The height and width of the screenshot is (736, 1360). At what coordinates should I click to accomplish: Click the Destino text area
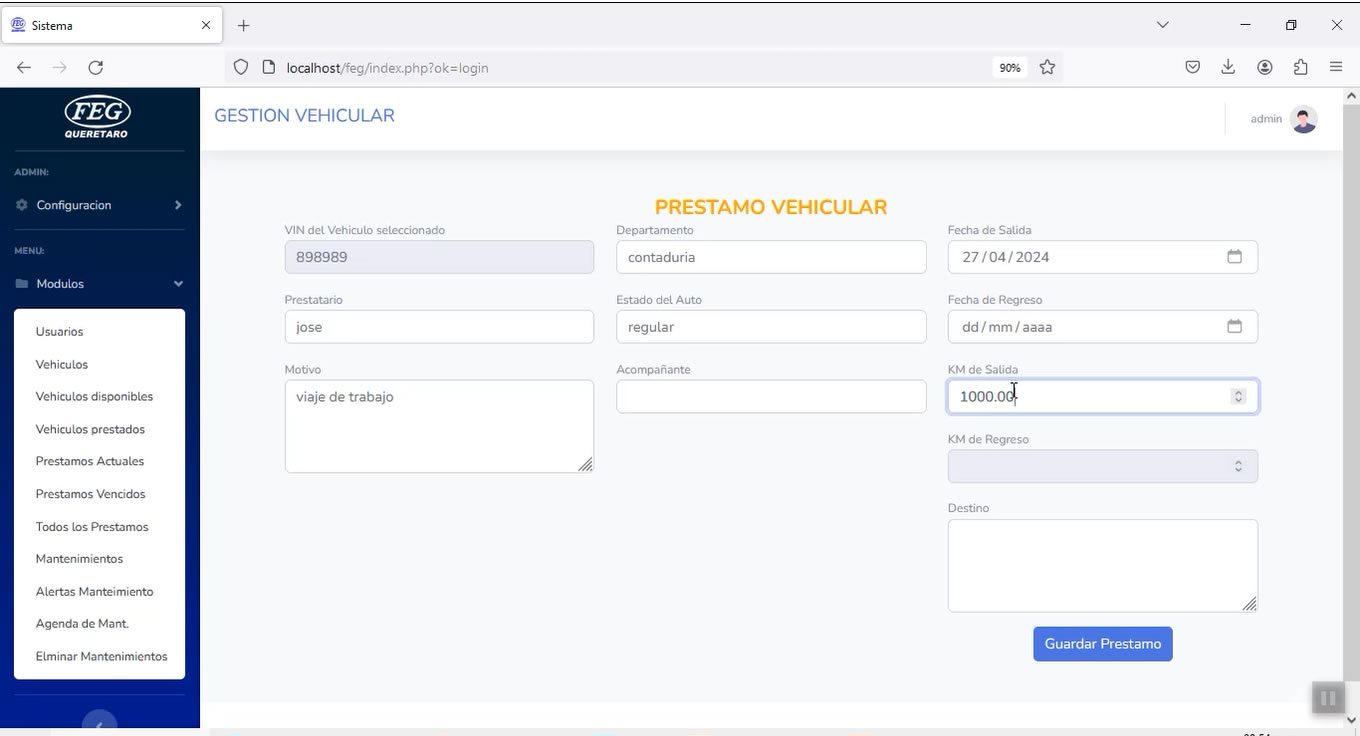pyautogui.click(x=1101, y=565)
